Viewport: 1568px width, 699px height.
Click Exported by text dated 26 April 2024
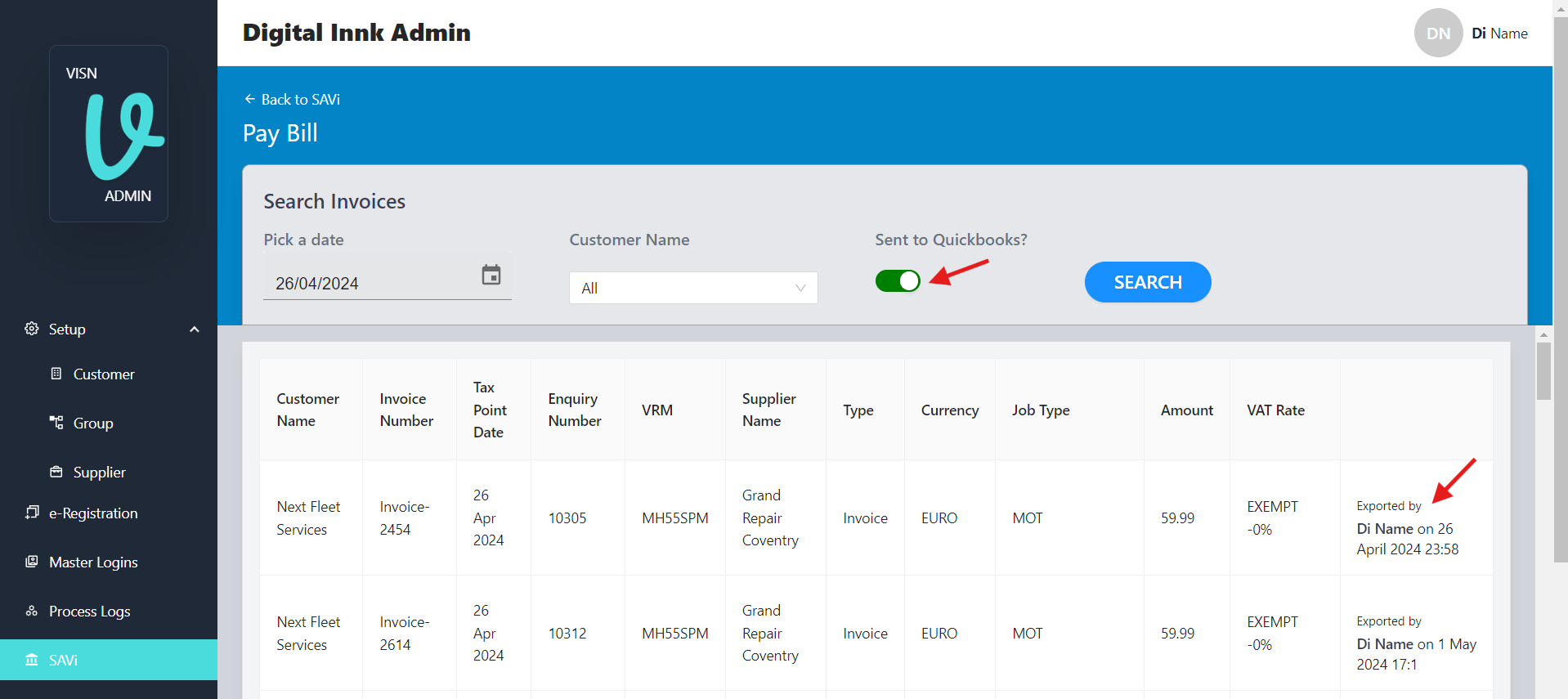pyautogui.click(x=1408, y=527)
